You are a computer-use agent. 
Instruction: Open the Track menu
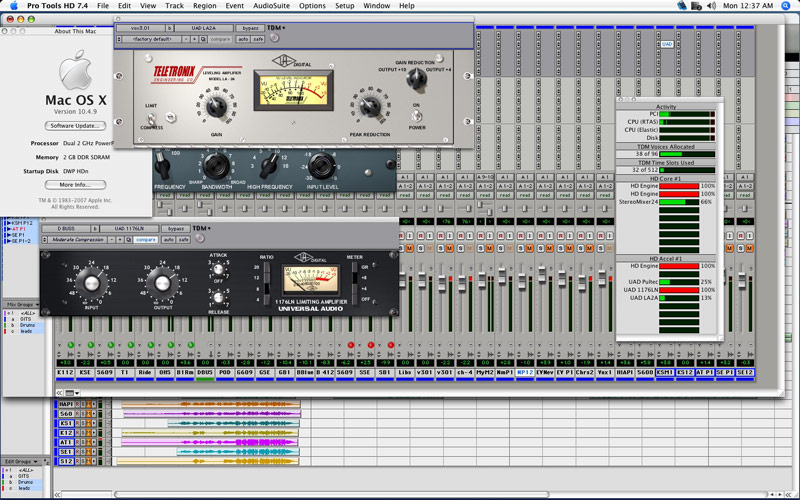click(x=174, y=6)
